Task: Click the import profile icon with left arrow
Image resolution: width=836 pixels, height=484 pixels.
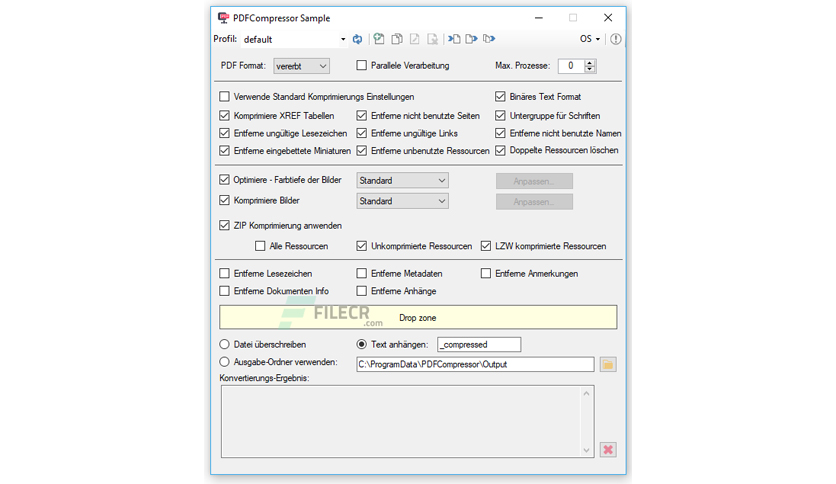Action: click(x=454, y=39)
